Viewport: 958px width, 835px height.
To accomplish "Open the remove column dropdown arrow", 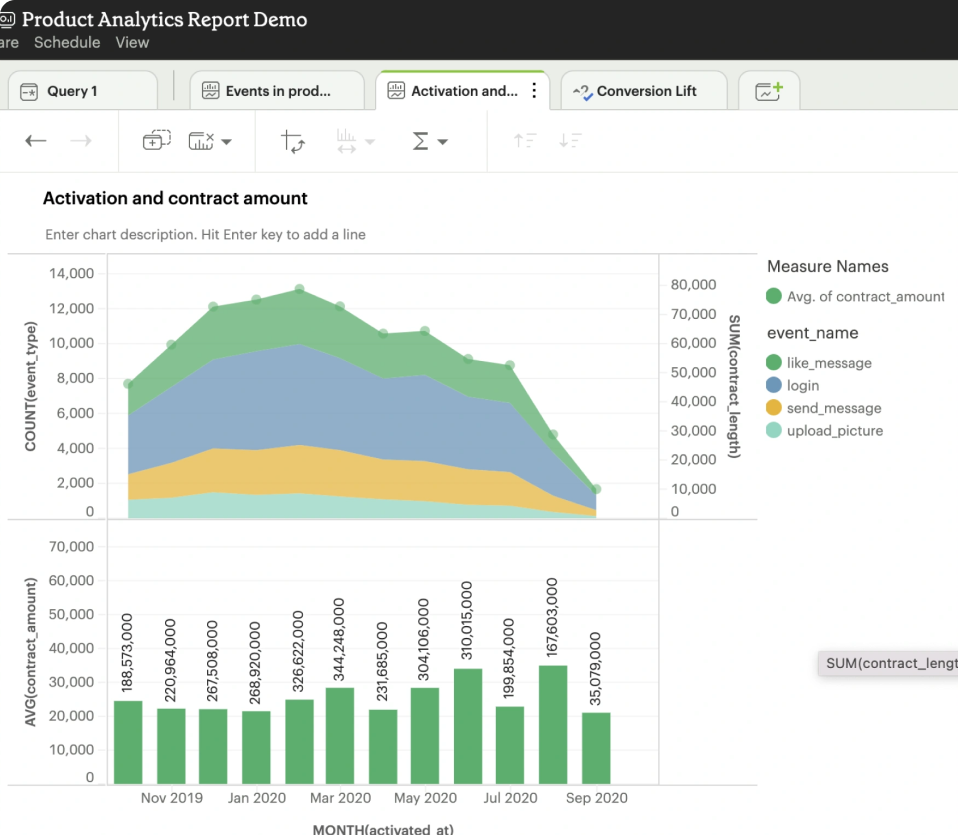I will point(226,140).
